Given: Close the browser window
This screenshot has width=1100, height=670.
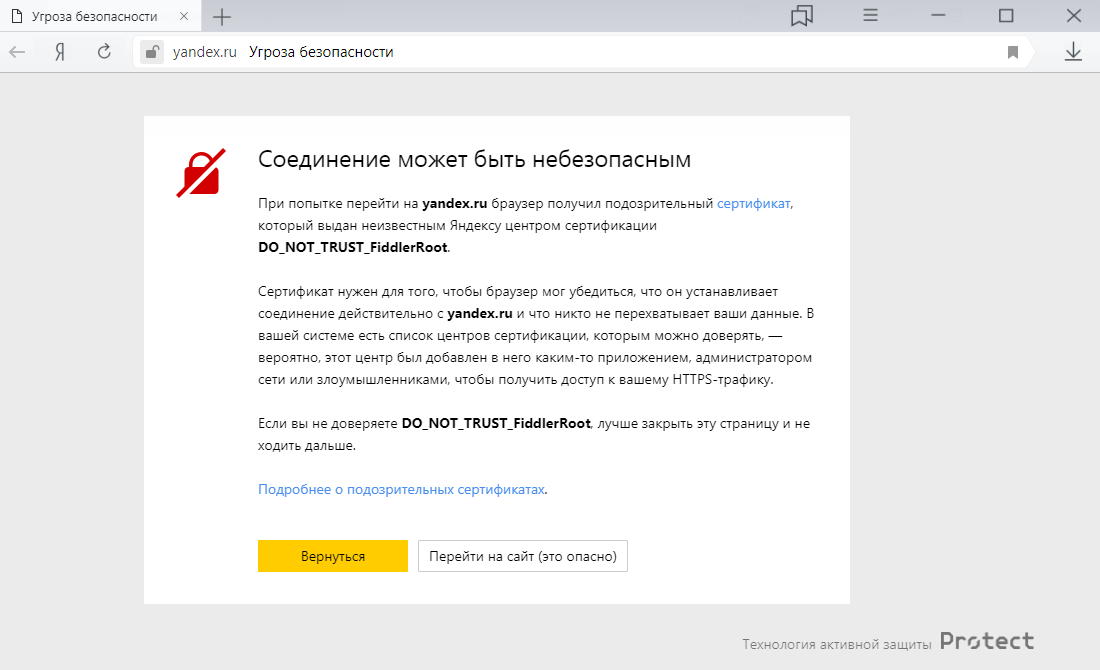Looking at the screenshot, I should pos(1073,15).
